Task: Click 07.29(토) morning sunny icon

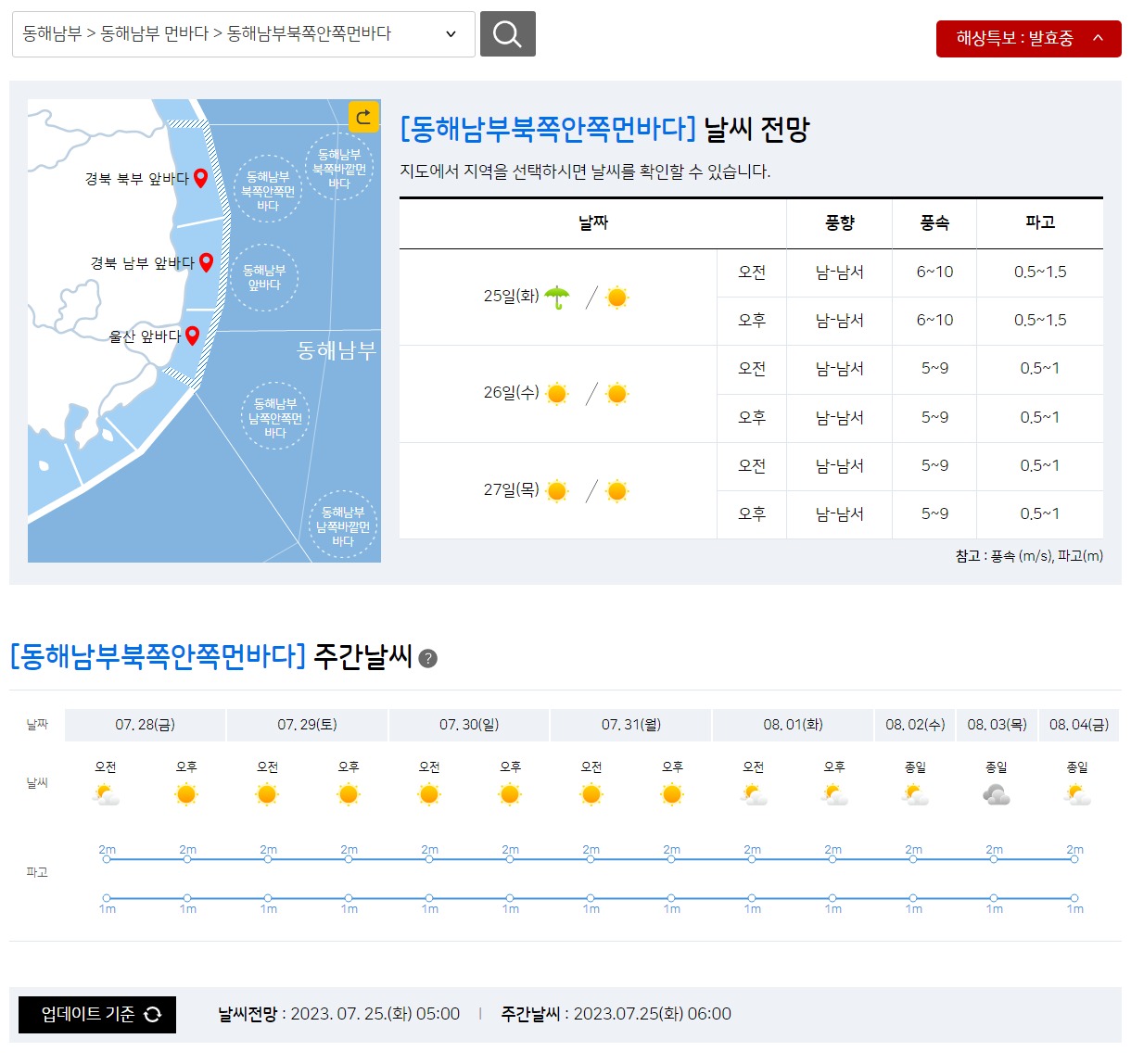Action: (267, 794)
